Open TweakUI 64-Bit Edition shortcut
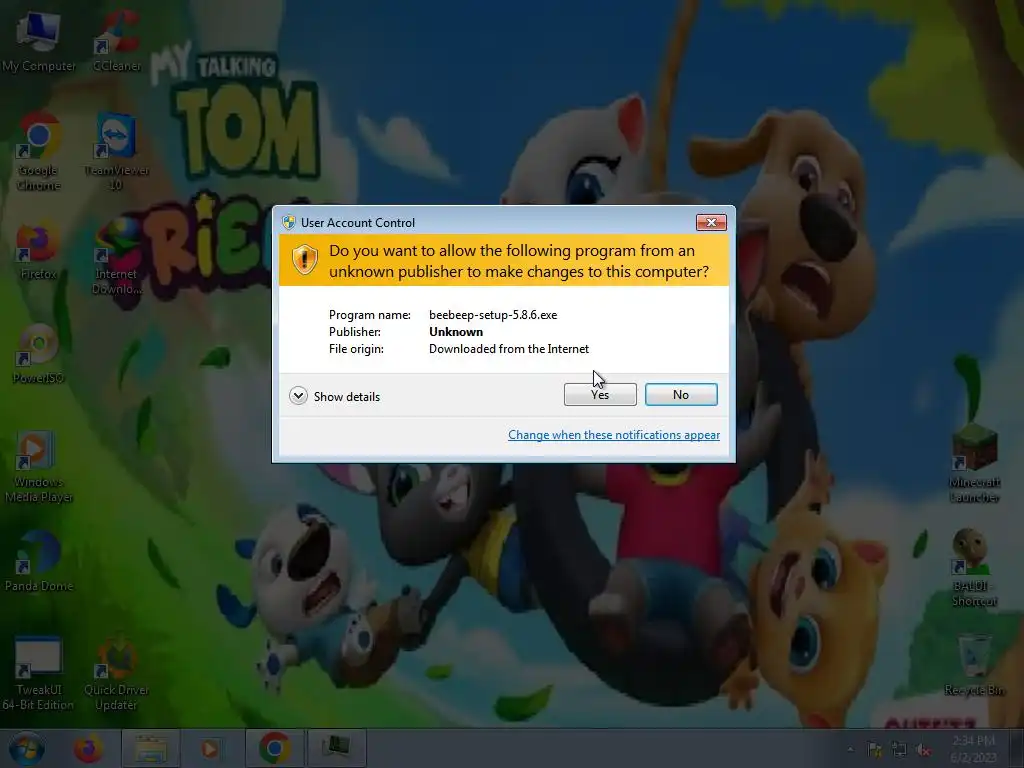 39,674
